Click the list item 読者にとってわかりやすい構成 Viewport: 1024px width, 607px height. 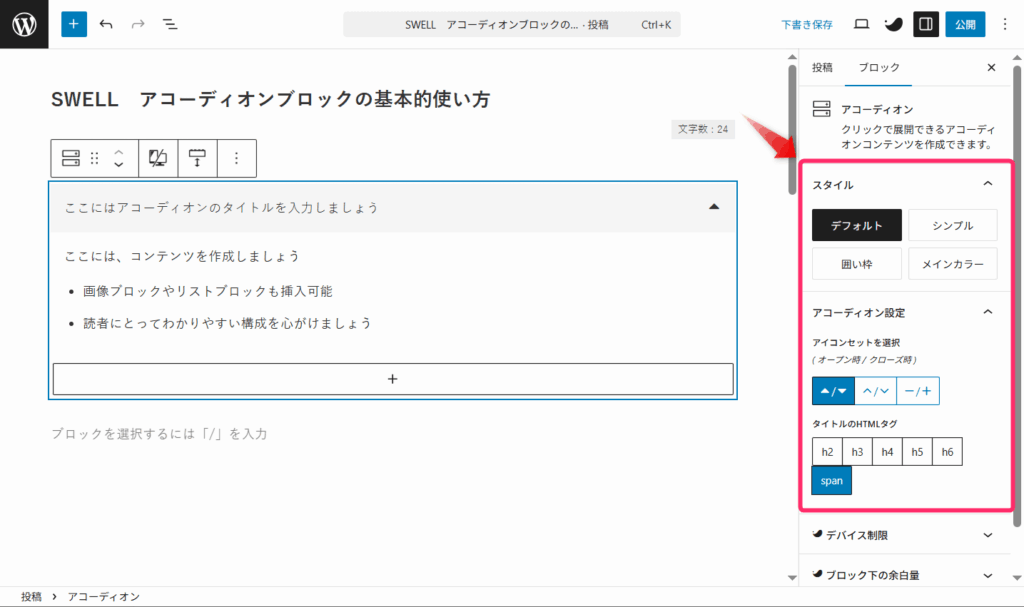[x=227, y=323]
